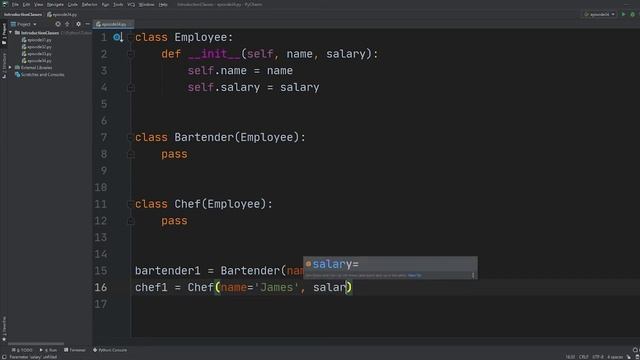Open the Terminal tool window
The width and height of the screenshot is (640, 360).
(x=75, y=350)
